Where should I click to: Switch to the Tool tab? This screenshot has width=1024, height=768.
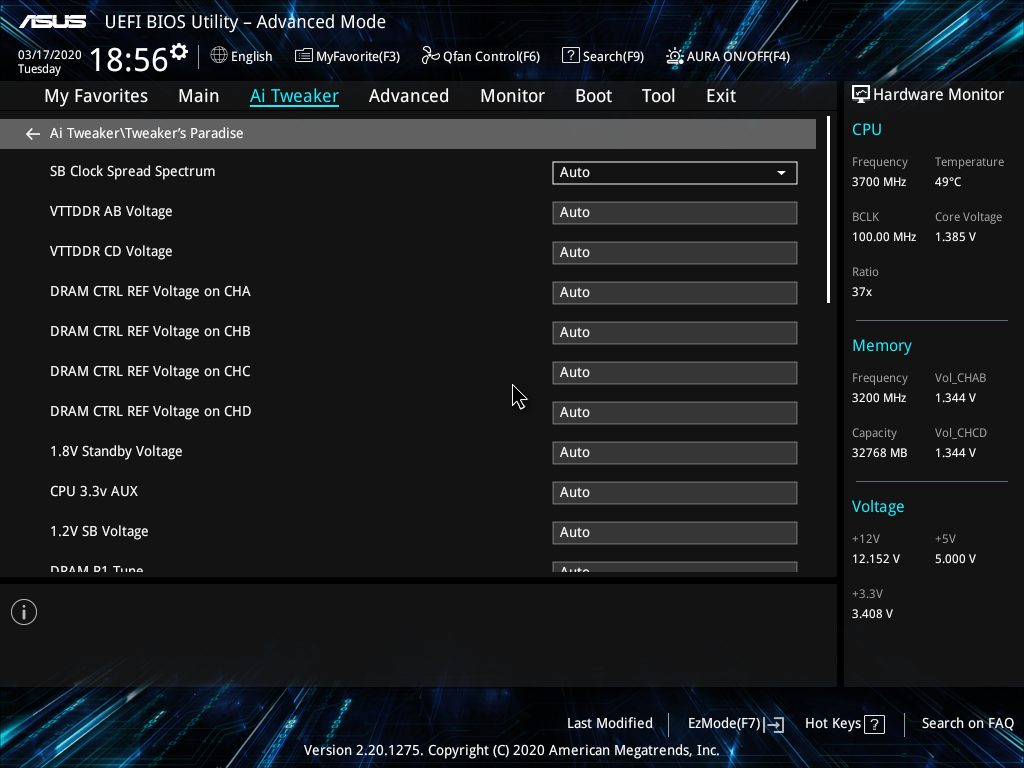pos(658,96)
